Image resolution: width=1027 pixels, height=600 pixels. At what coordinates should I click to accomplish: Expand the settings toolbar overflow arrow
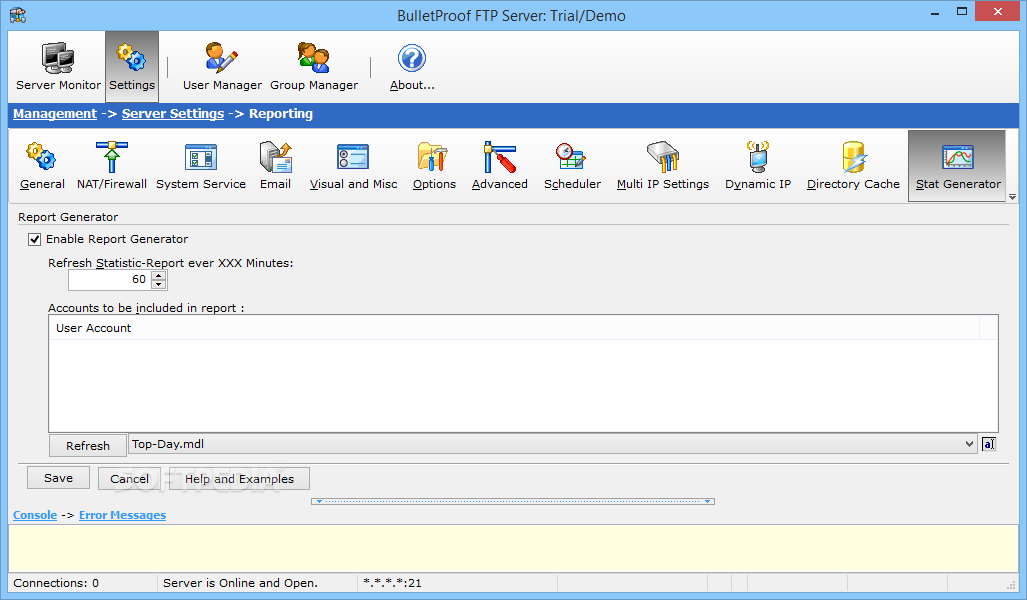(x=1012, y=197)
